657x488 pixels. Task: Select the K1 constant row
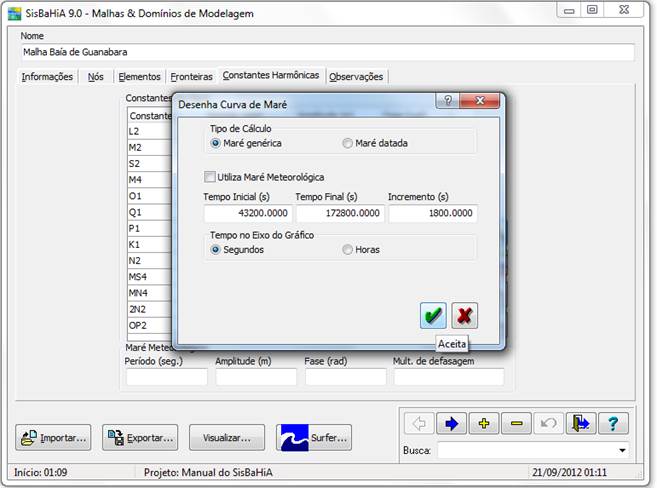click(150, 245)
